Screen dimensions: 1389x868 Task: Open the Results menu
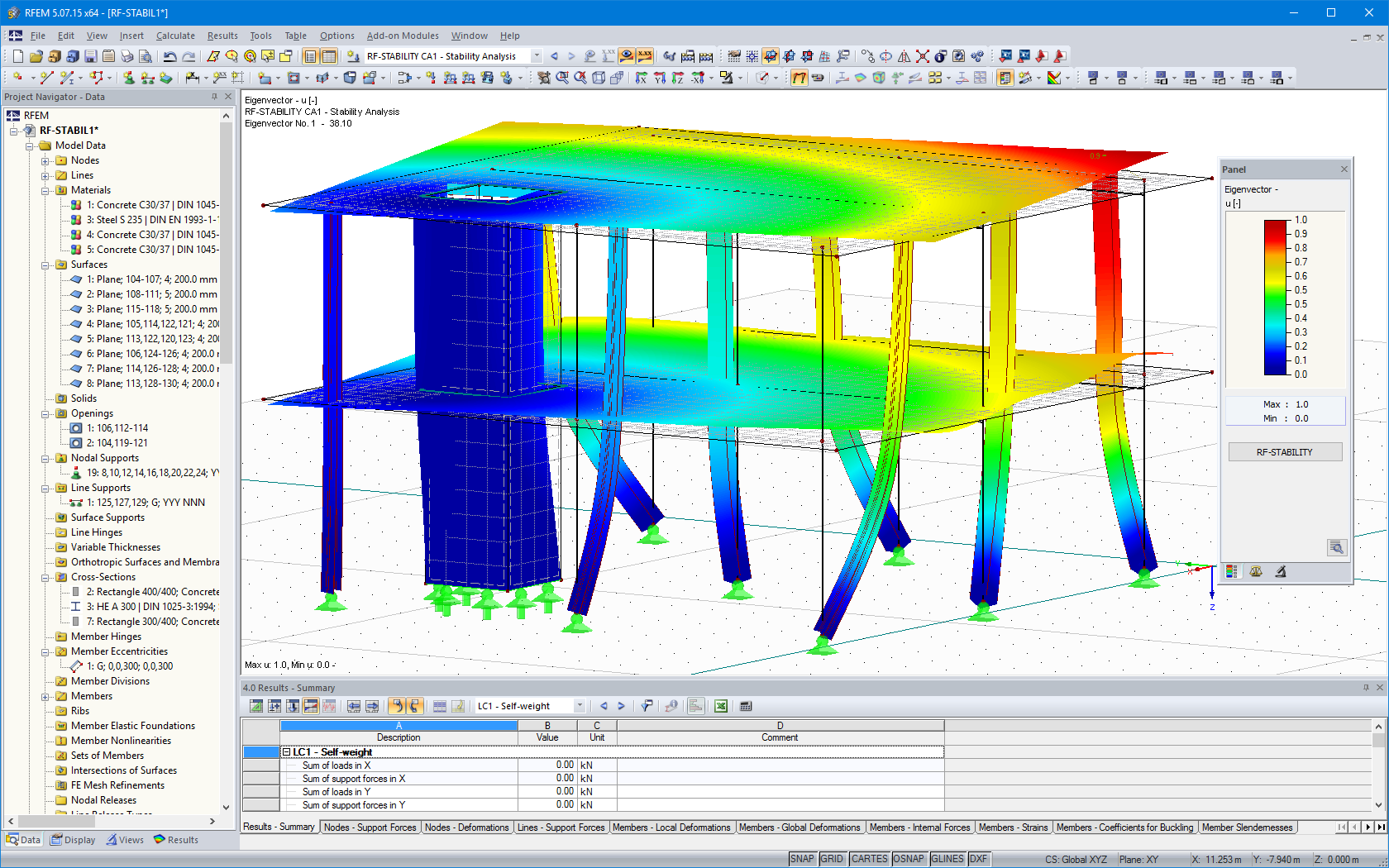pos(222,36)
